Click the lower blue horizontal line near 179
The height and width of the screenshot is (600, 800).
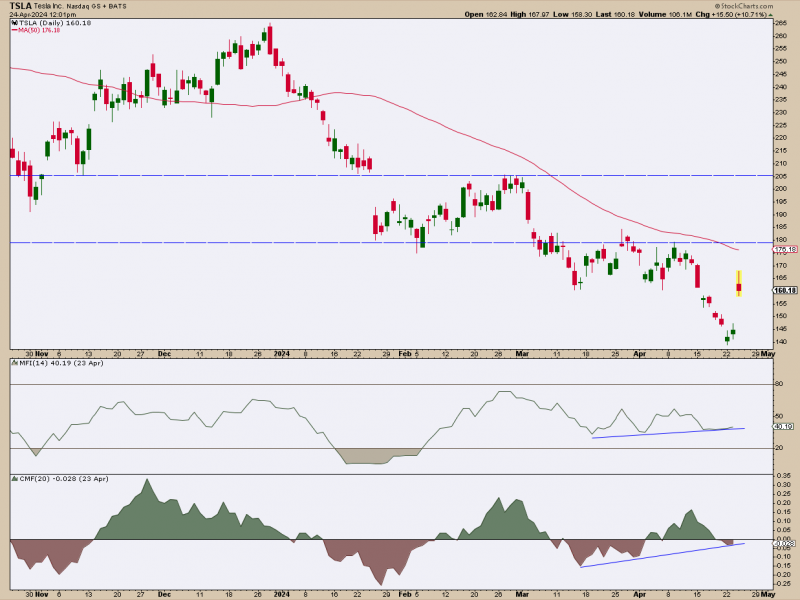point(391,242)
